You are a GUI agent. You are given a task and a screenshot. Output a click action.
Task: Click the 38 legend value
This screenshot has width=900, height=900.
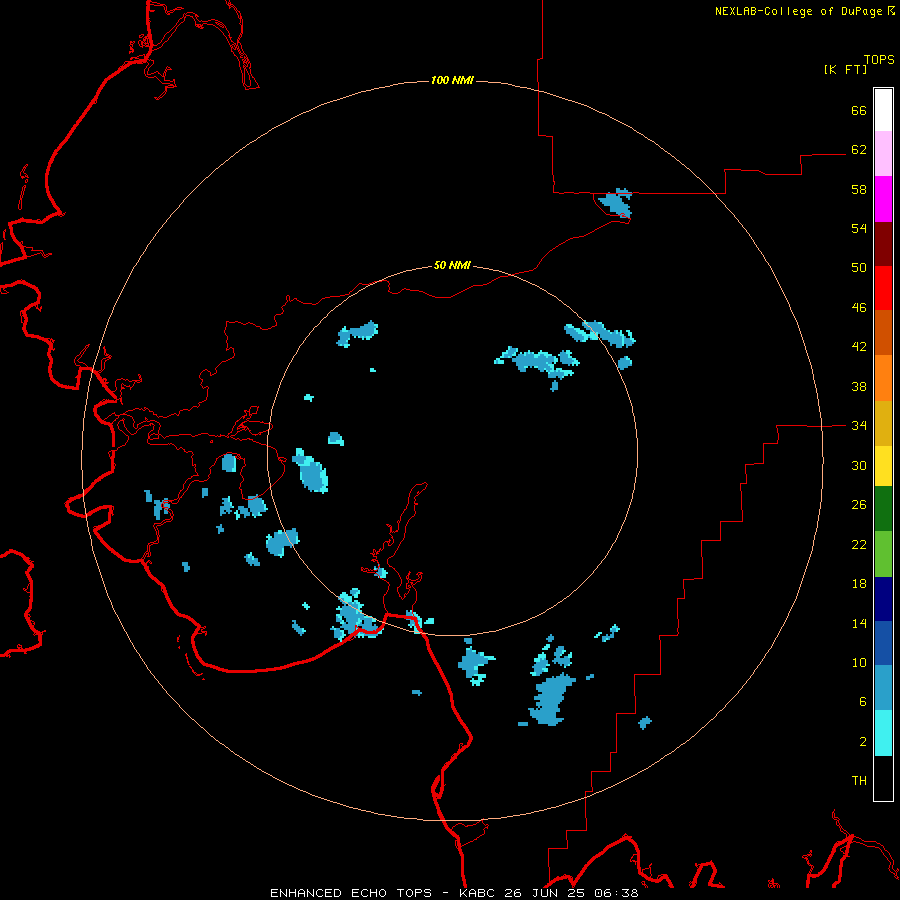859,386
